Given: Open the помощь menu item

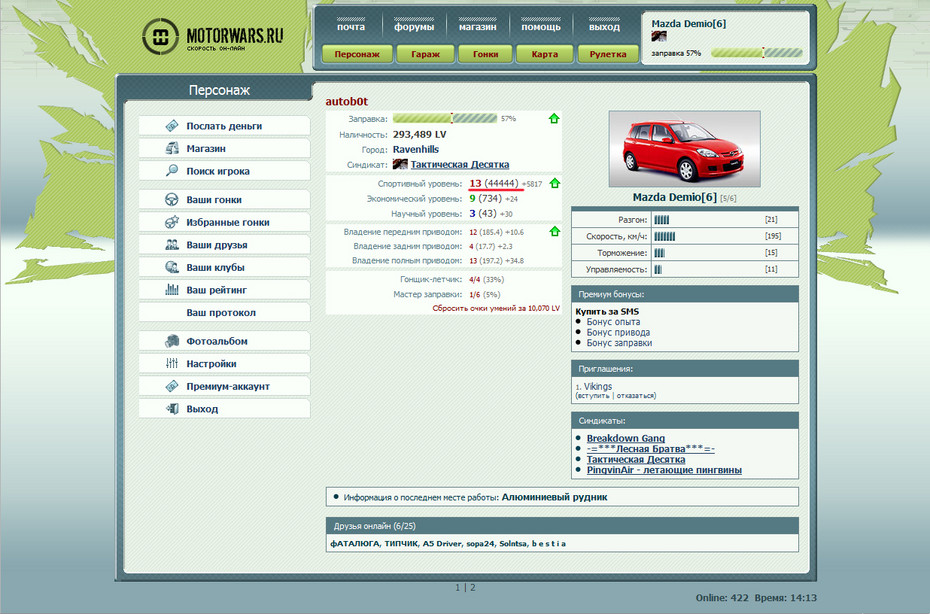Looking at the screenshot, I should pos(541,27).
